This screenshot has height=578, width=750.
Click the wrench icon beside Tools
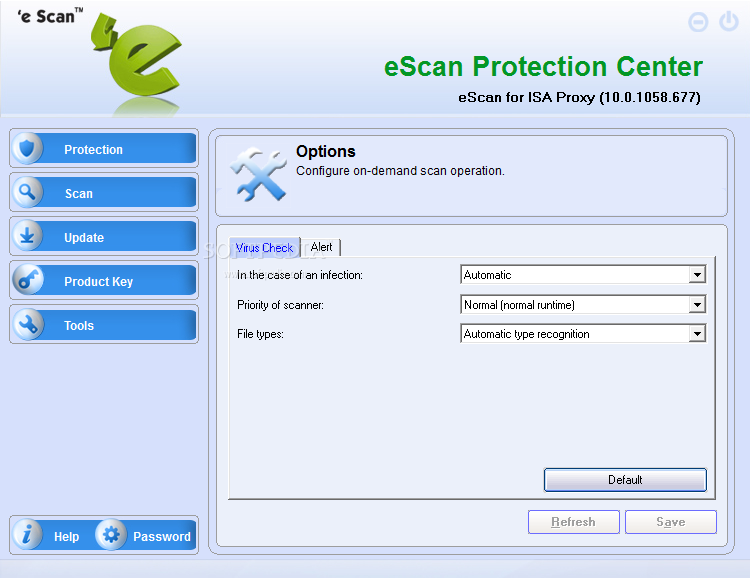tap(27, 324)
